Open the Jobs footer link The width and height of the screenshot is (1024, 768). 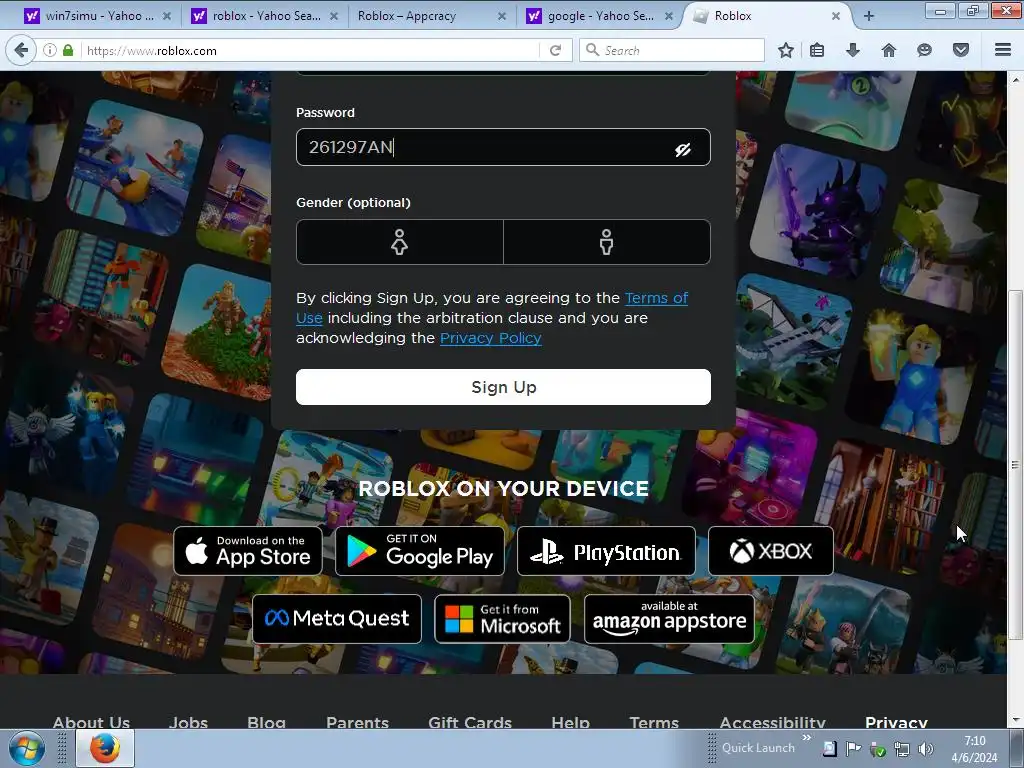coord(189,722)
